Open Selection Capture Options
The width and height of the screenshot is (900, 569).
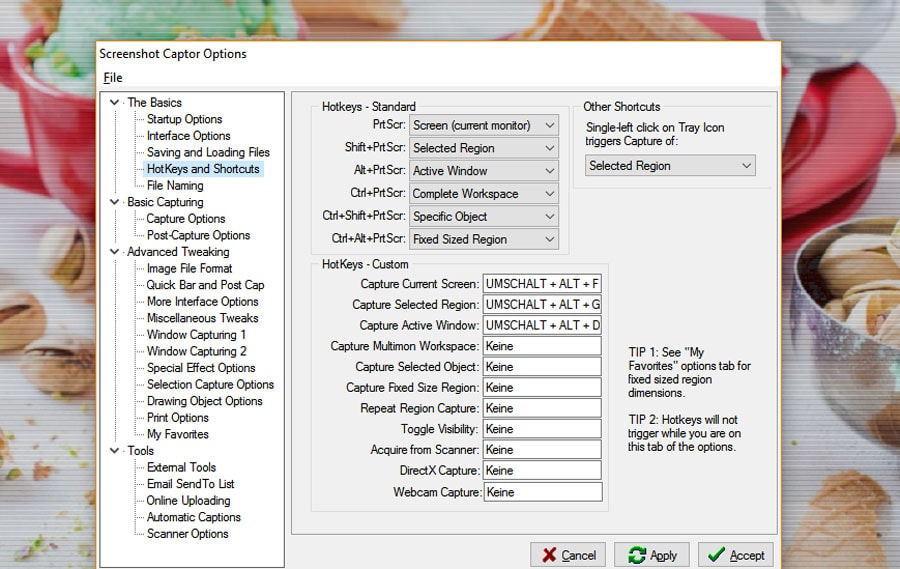(x=210, y=385)
